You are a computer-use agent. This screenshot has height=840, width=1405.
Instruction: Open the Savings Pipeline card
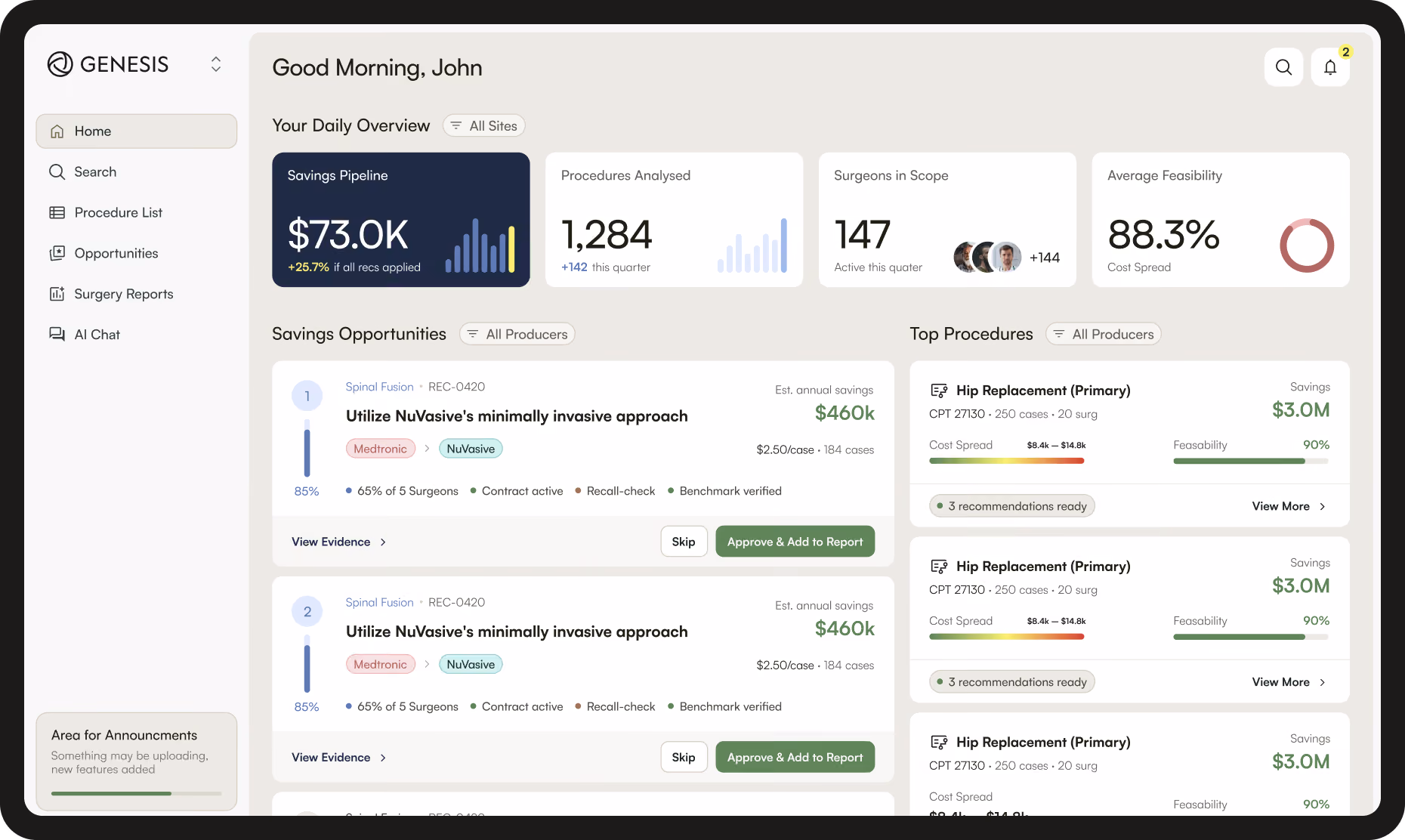[x=401, y=220]
